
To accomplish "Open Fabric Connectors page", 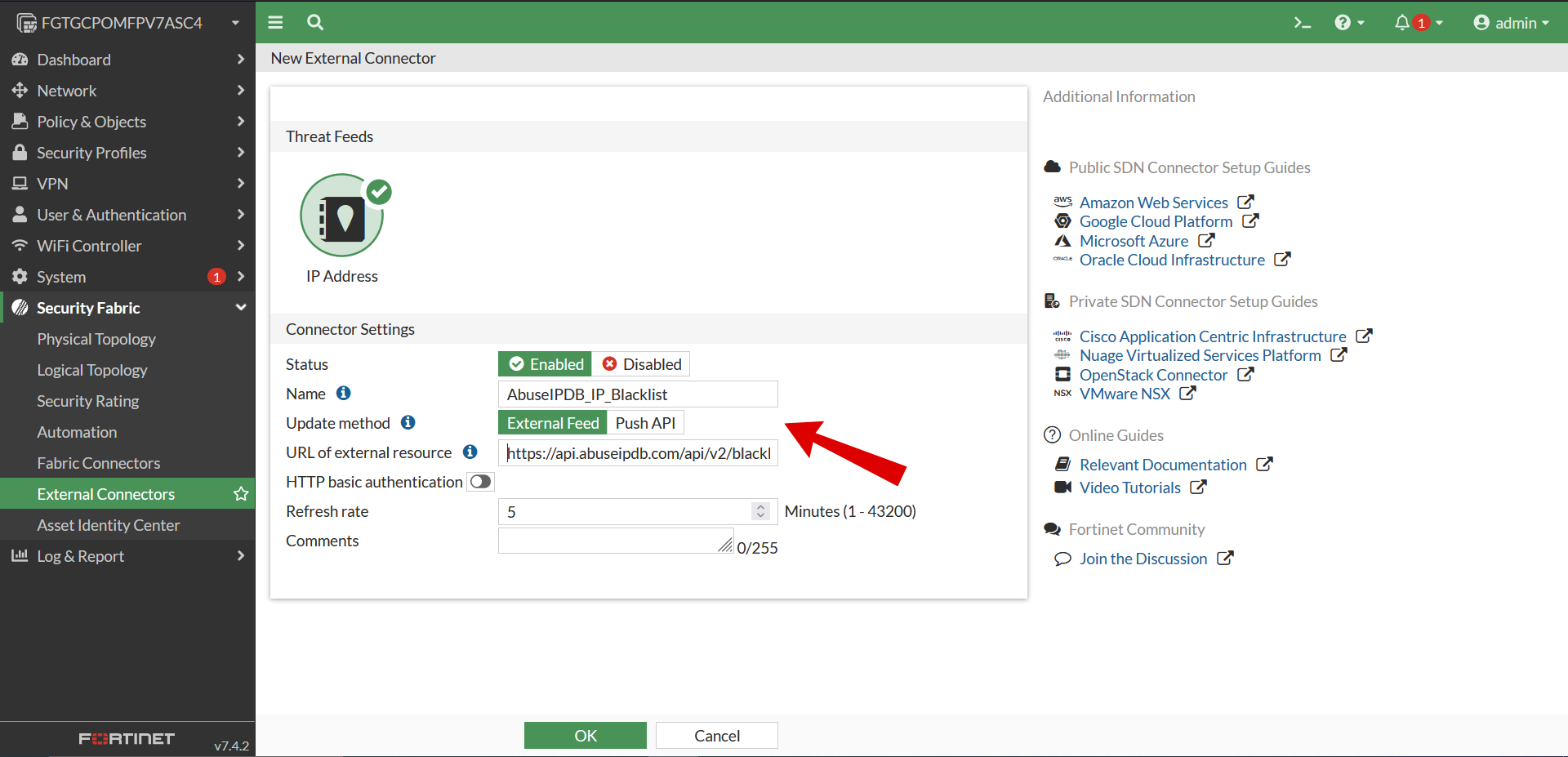I will [x=99, y=463].
